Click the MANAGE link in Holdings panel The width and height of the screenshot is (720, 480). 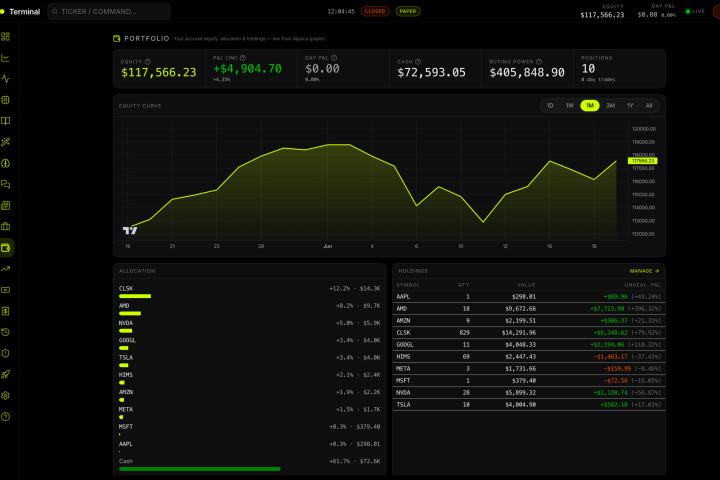point(645,271)
